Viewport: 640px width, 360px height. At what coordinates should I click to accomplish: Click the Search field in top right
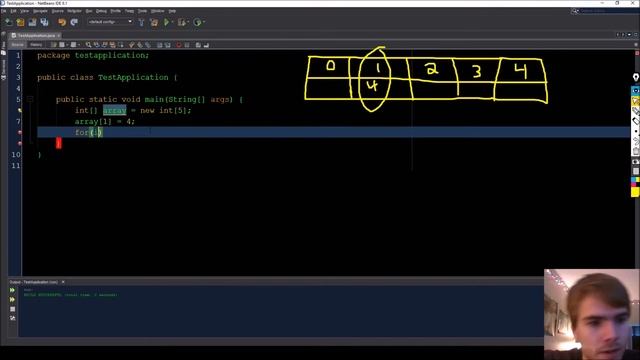[x=608, y=11]
